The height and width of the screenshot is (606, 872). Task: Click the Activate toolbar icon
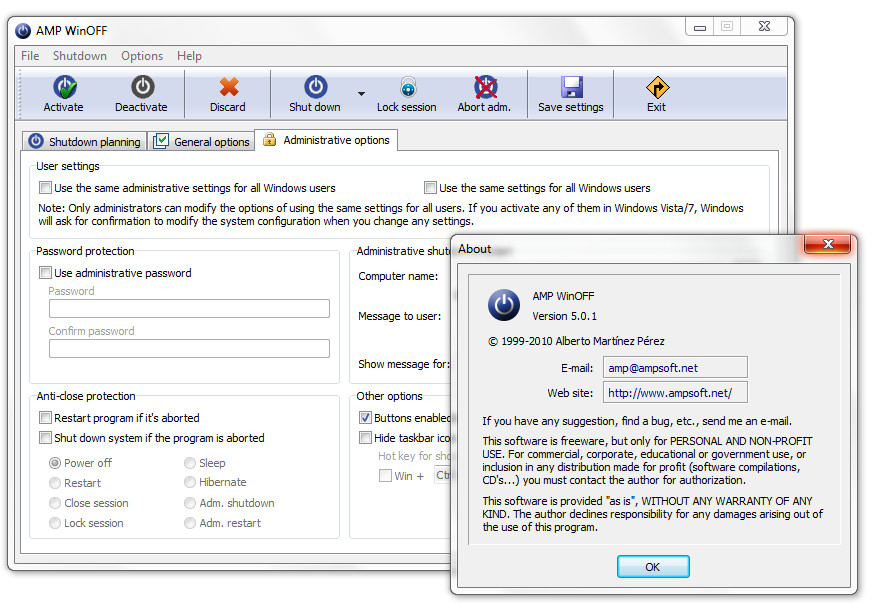tap(65, 87)
